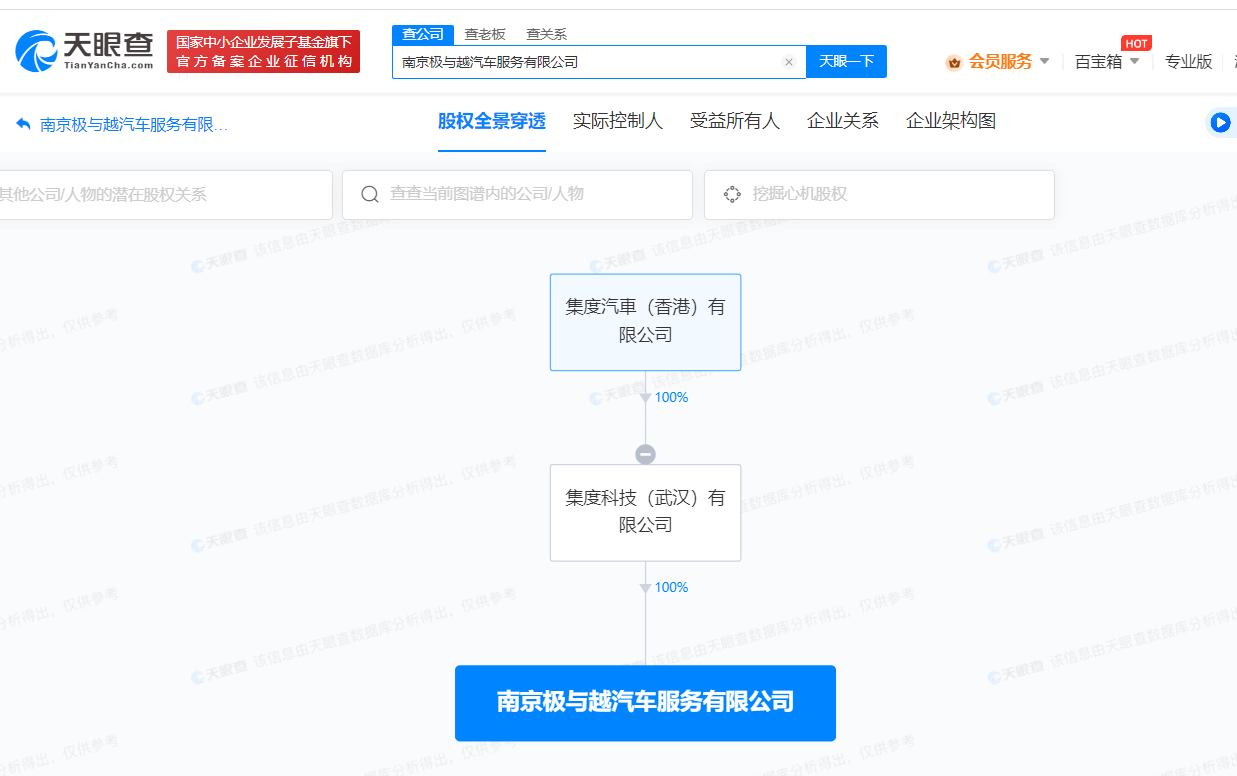Open the 专业版 link
This screenshot has width=1237, height=776.
1188,61
